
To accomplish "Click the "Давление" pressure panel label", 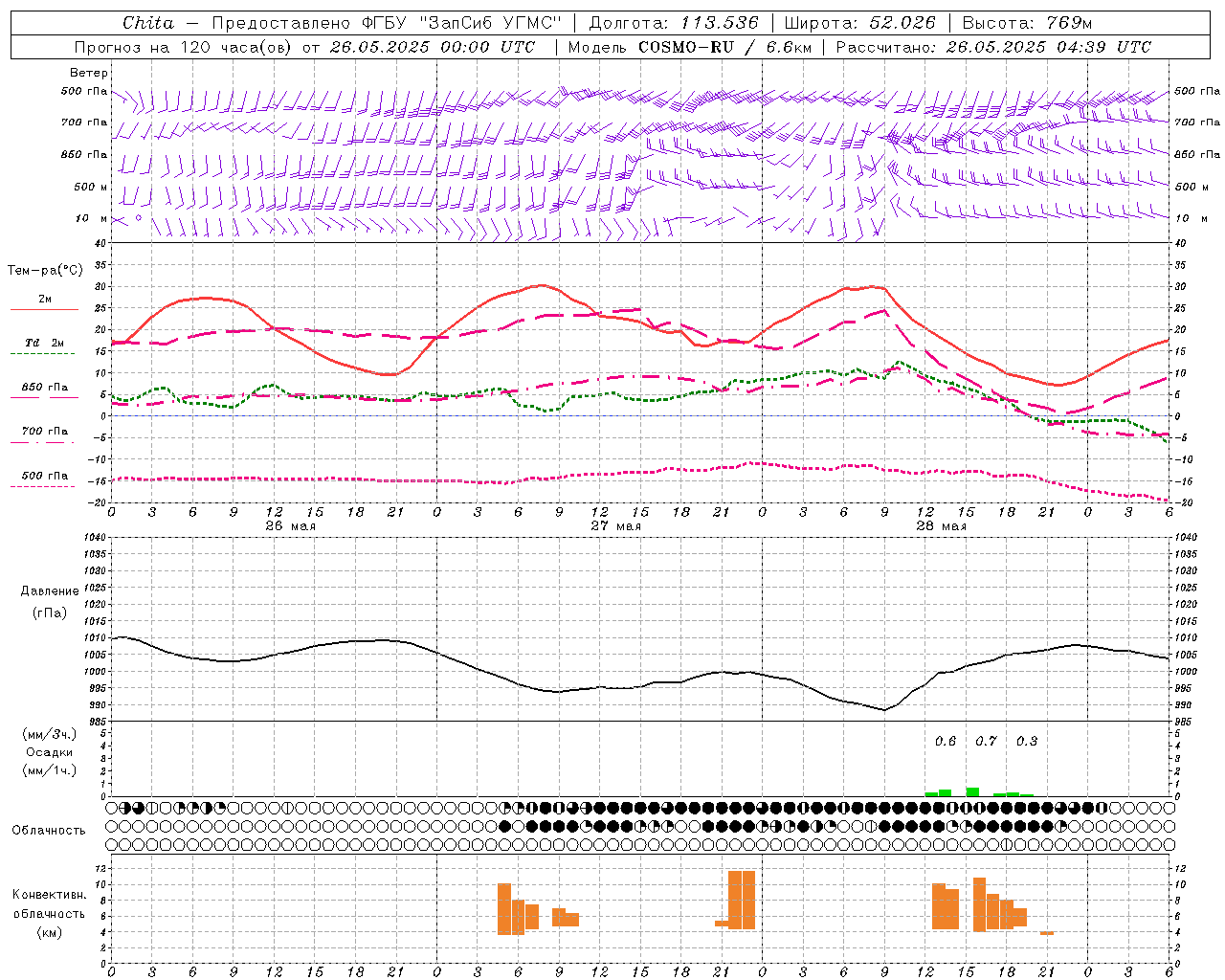I will [50, 590].
